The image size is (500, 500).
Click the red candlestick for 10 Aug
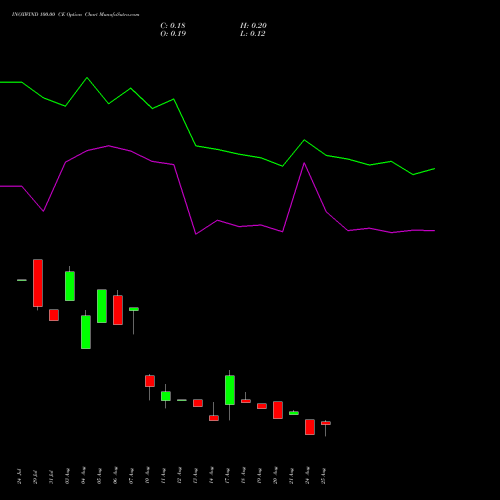pyautogui.click(x=150, y=381)
